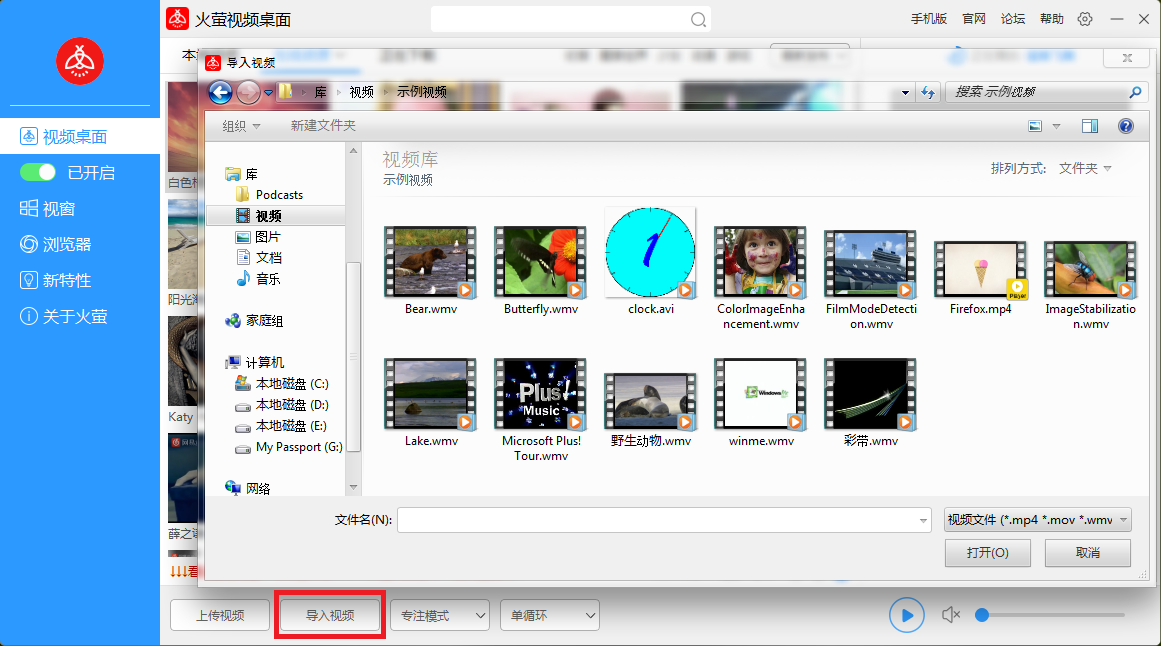The image size is (1161, 646).
Task: Click the red firefly logo in sidebar
Action: tap(80, 61)
